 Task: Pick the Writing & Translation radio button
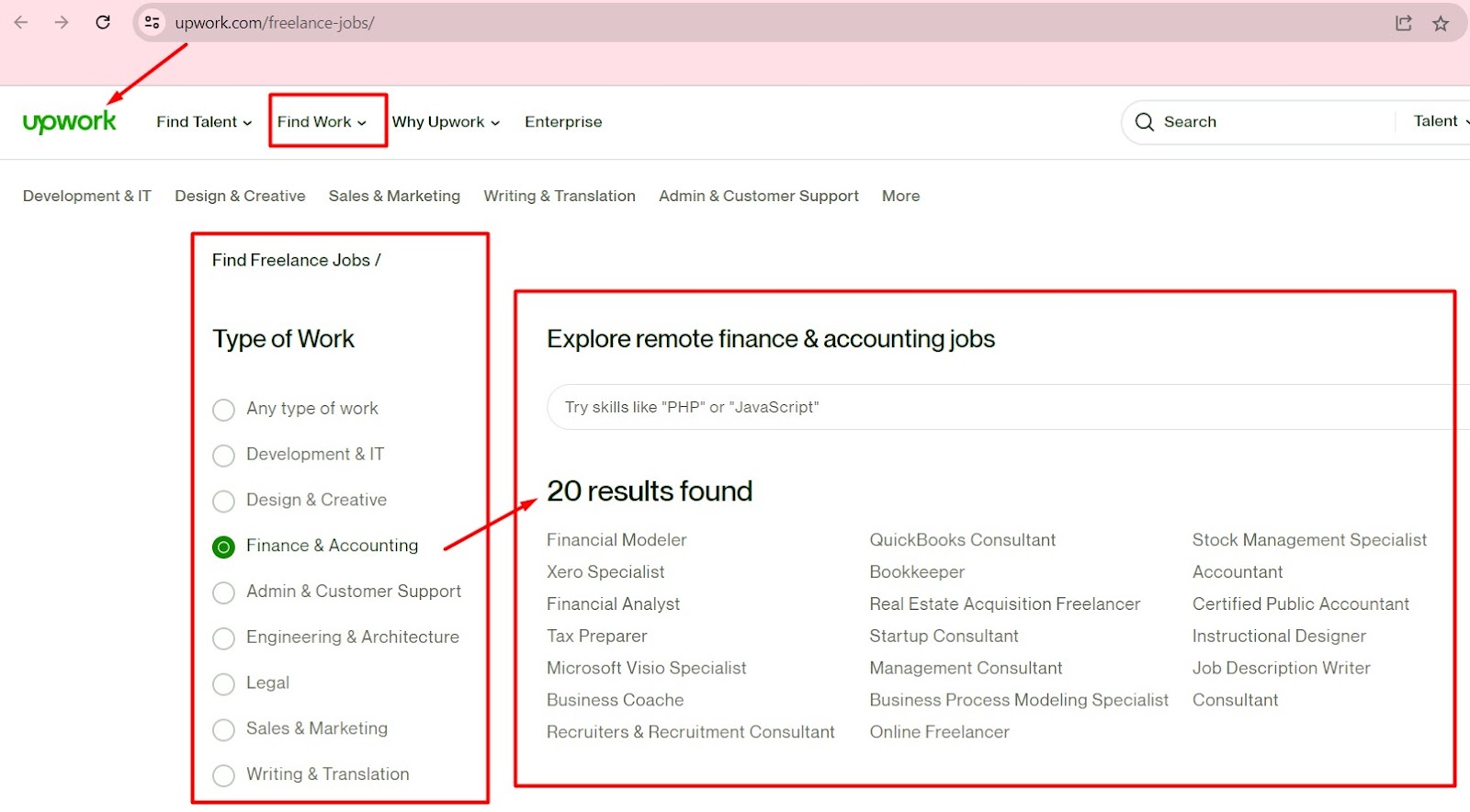click(223, 776)
